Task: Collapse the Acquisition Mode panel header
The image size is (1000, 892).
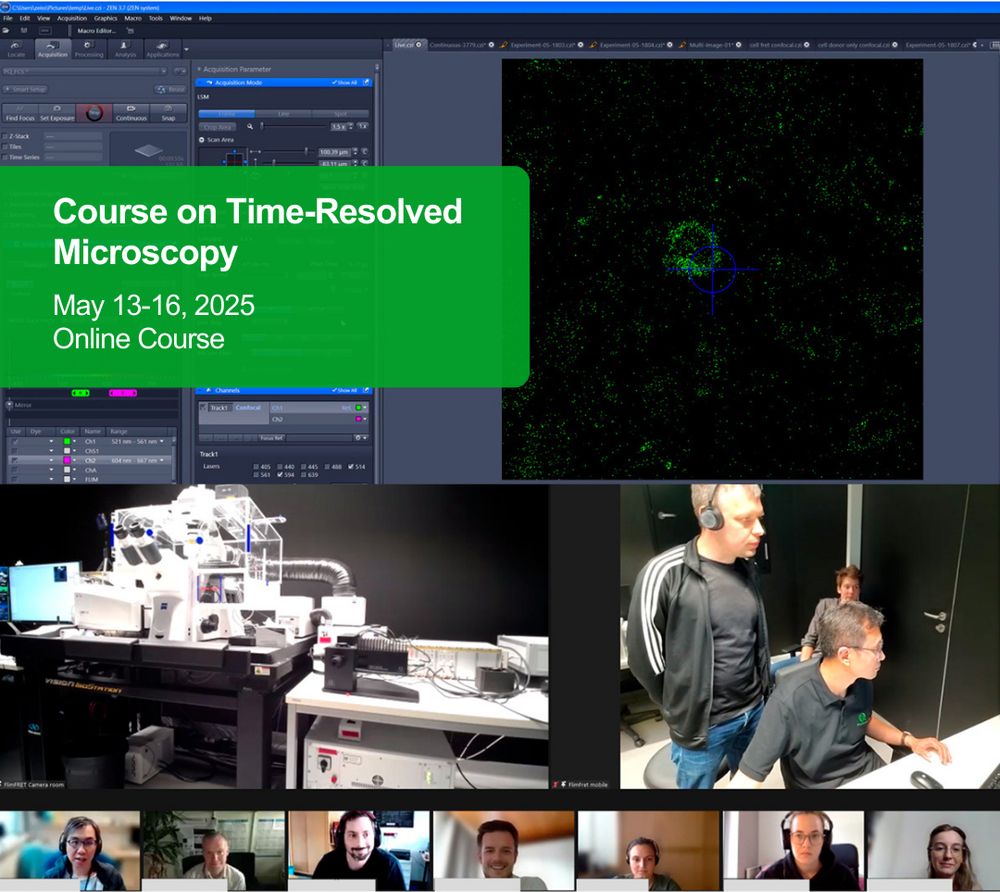Action: coord(284,83)
